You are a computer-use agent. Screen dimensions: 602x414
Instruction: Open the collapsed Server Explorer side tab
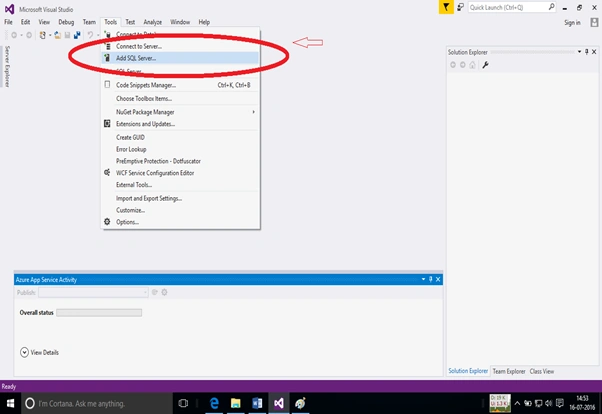click(x=7, y=66)
